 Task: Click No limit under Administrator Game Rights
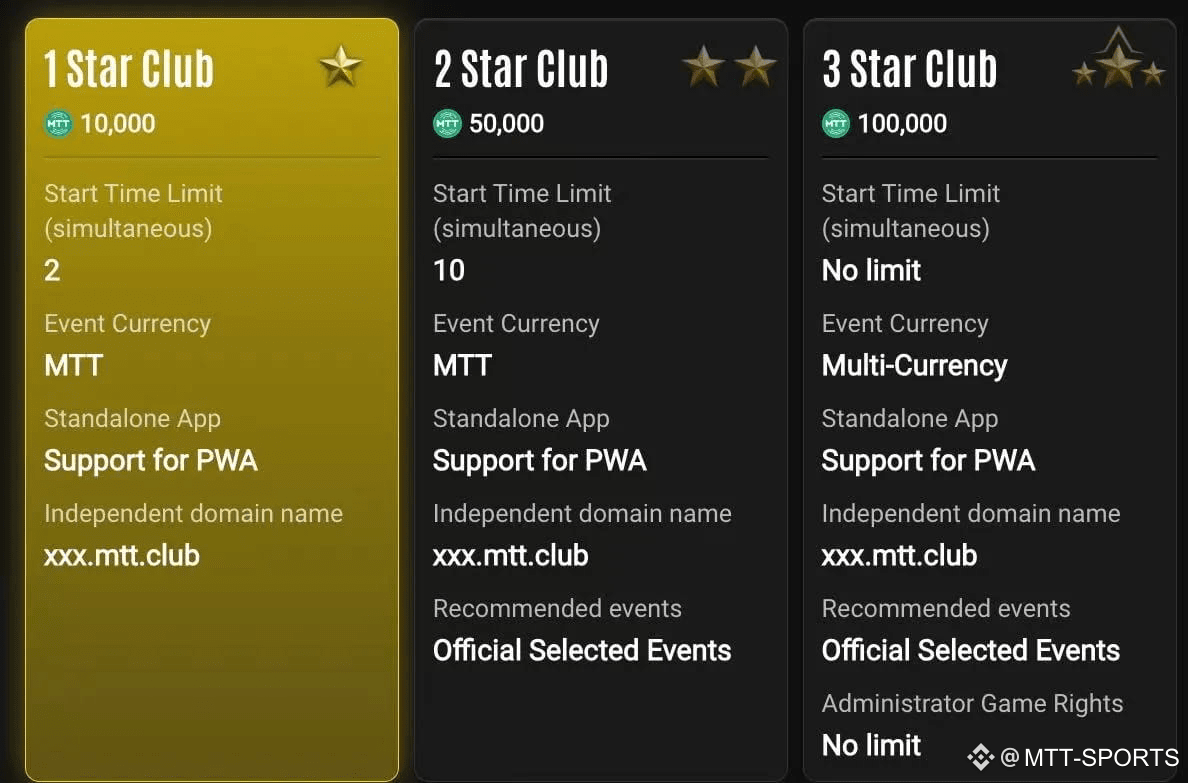pos(871,745)
